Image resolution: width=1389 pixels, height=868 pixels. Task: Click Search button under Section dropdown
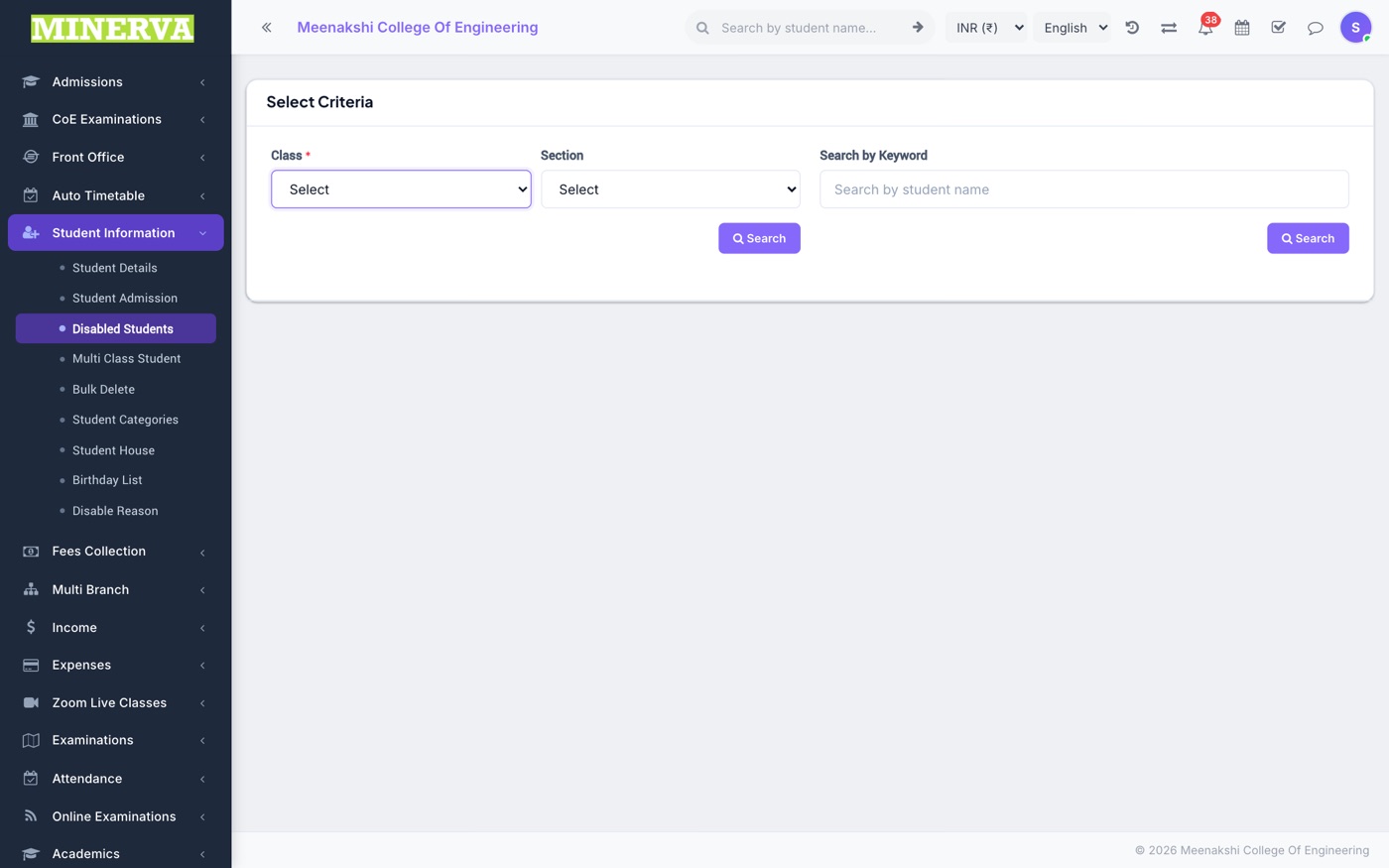759,238
